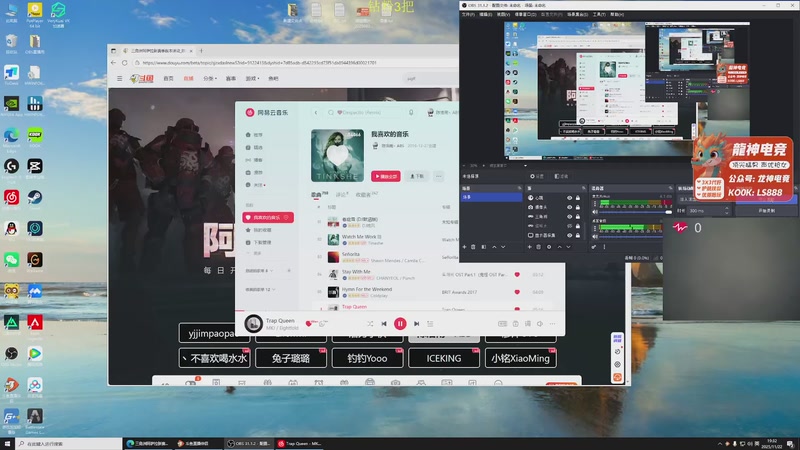Open the OBS mixer three-dot menu
This screenshot has height=450, width=800.
pos(604,247)
